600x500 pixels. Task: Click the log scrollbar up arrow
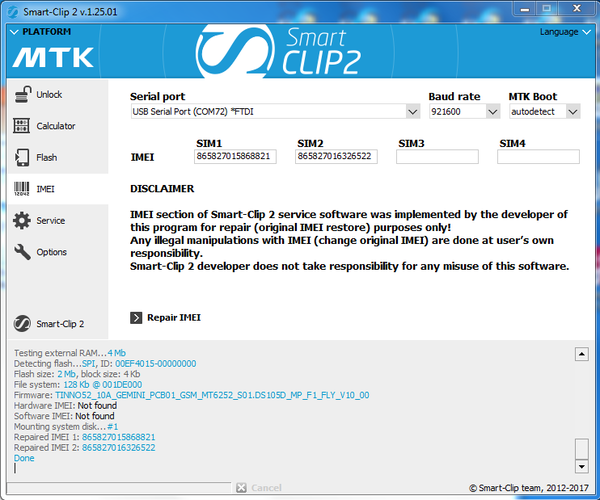(582, 354)
